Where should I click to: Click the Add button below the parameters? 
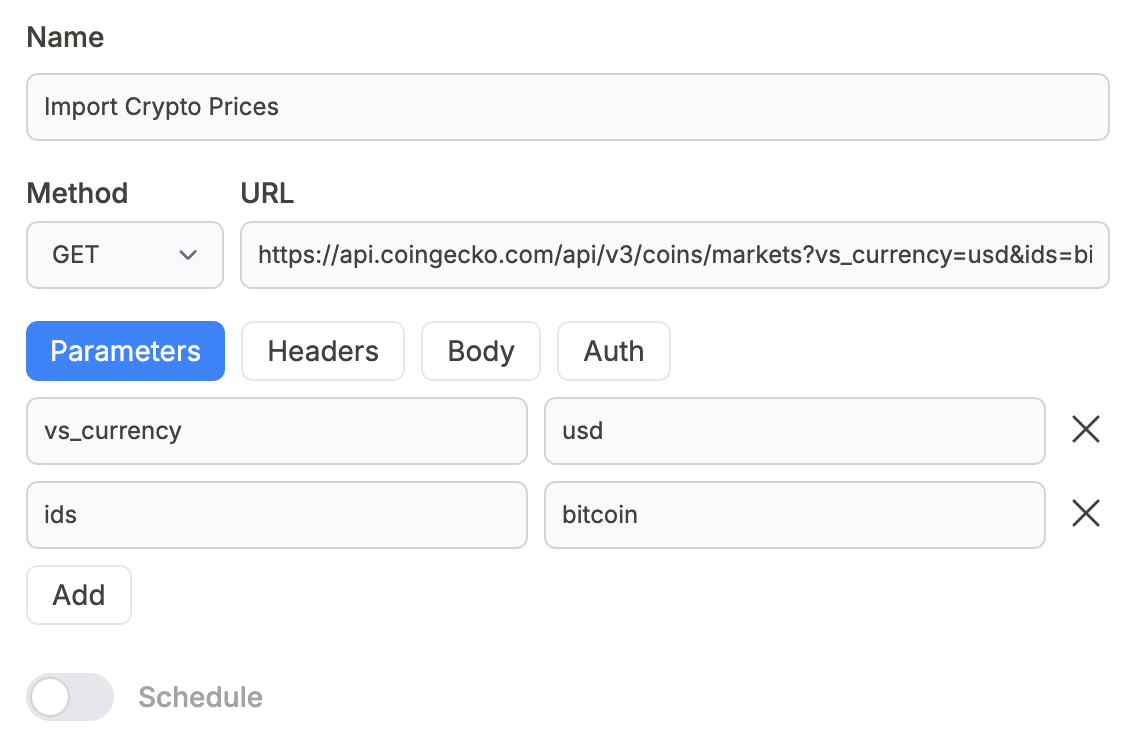pos(78,595)
